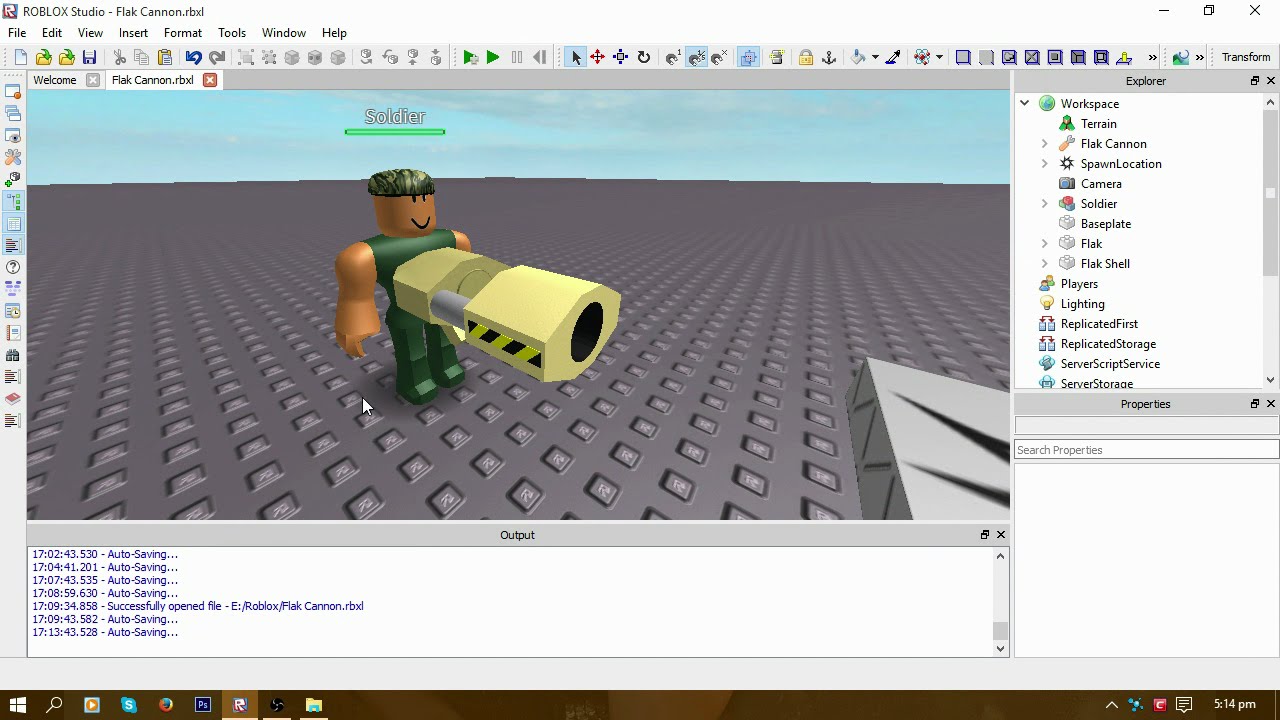The width and height of the screenshot is (1280, 720).
Task: Undock the Properties panel
Action: (1255, 404)
